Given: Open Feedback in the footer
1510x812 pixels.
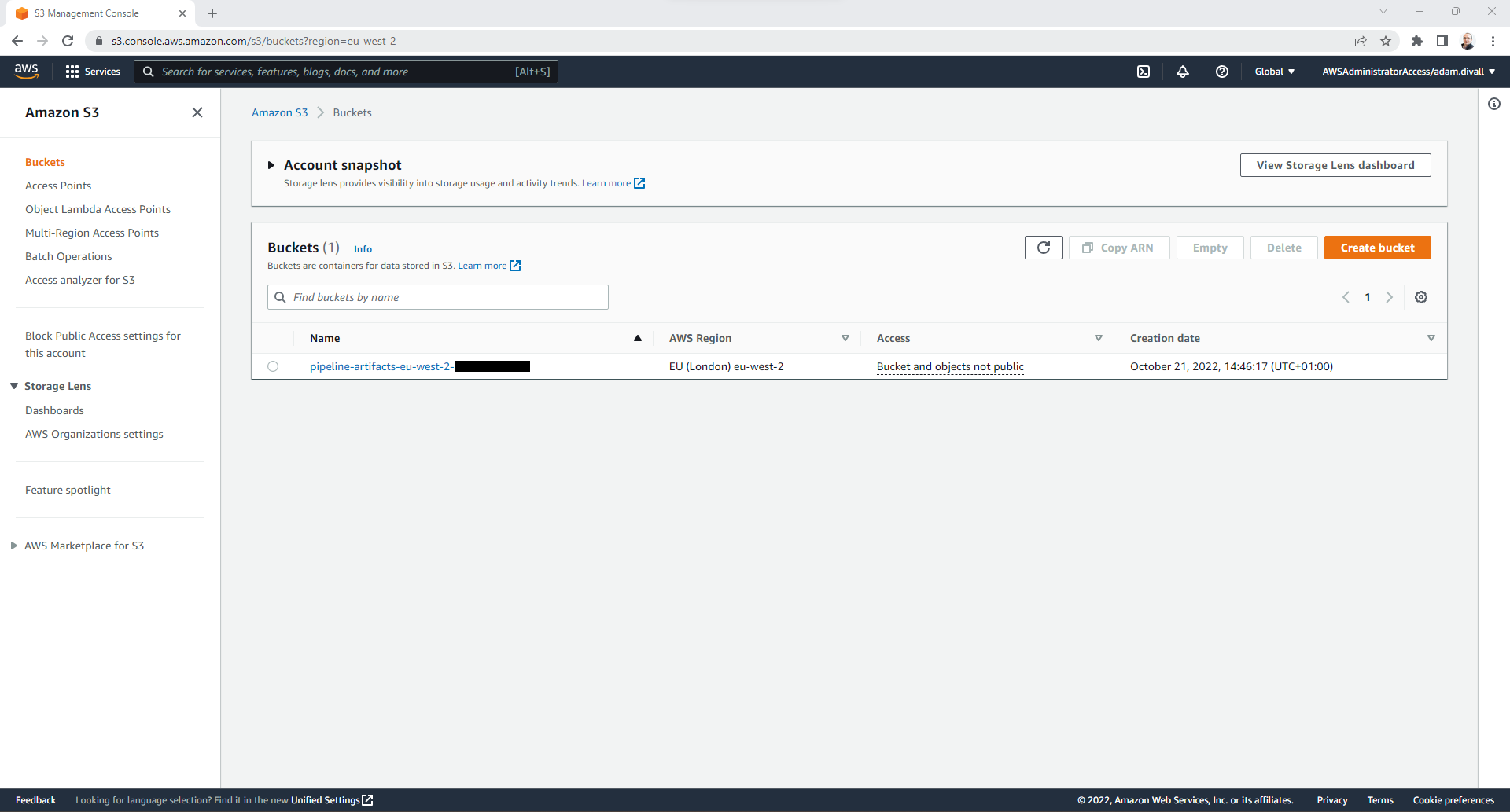Looking at the screenshot, I should (x=35, y=800).
